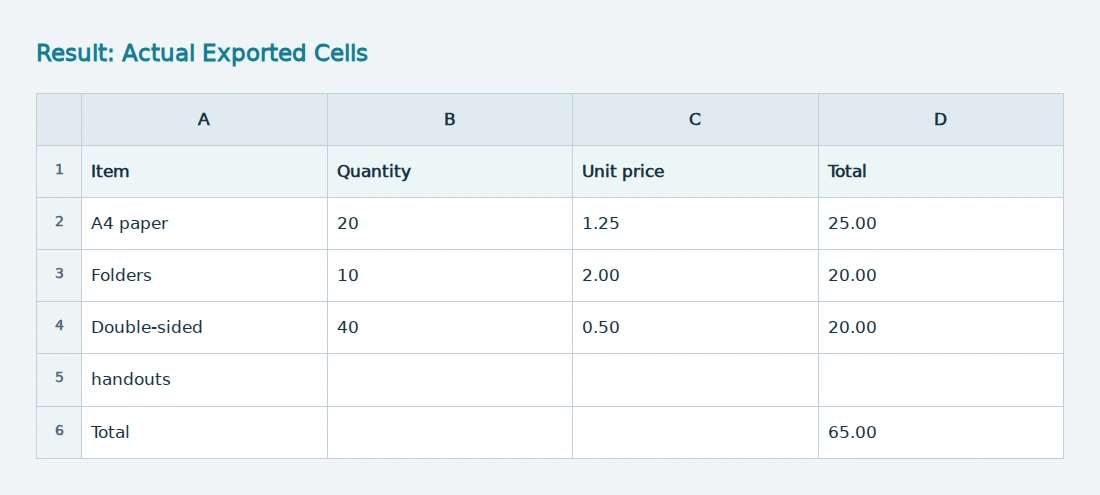Select row header 2
Image resolution: width=1100 pixels, height=495 pixels.
(x=59, y=223)
